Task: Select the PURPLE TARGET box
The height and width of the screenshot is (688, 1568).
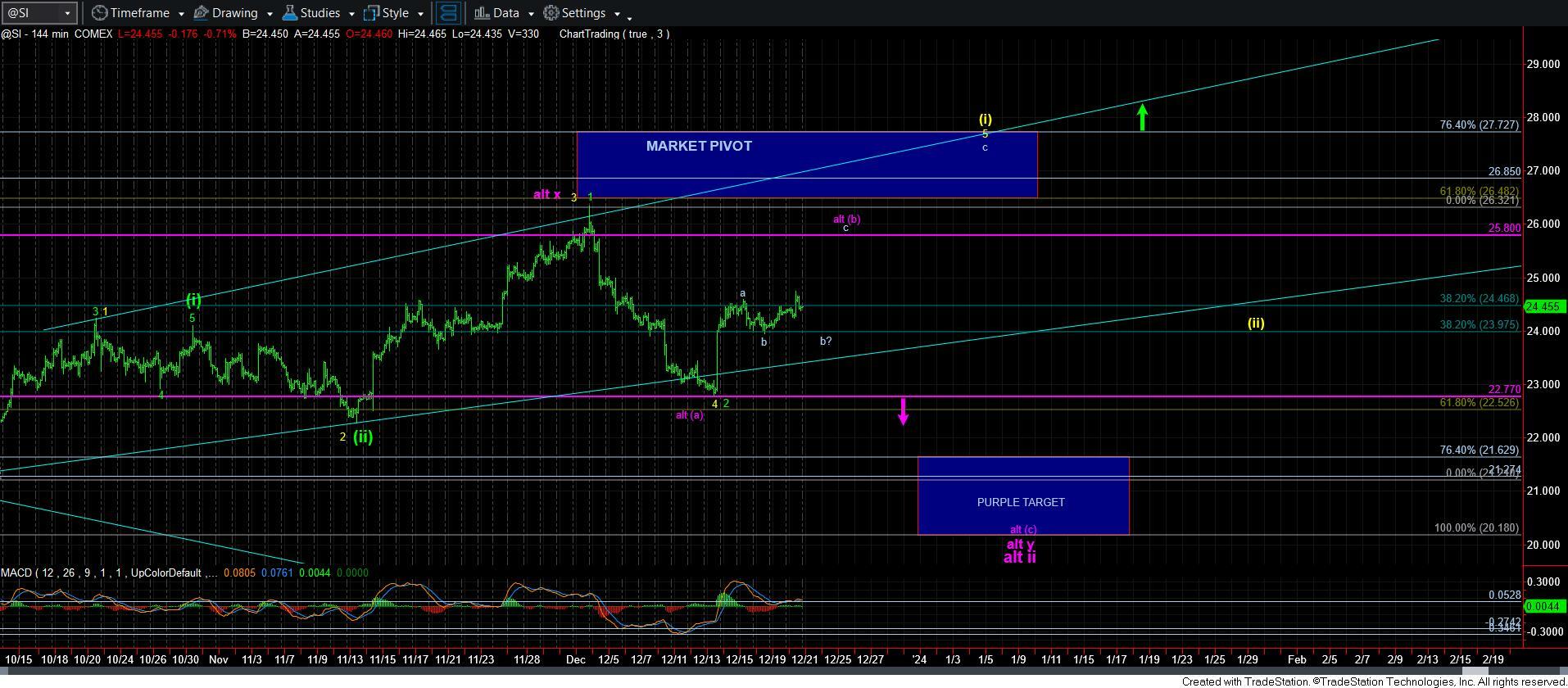Action: coord(1022,496)
